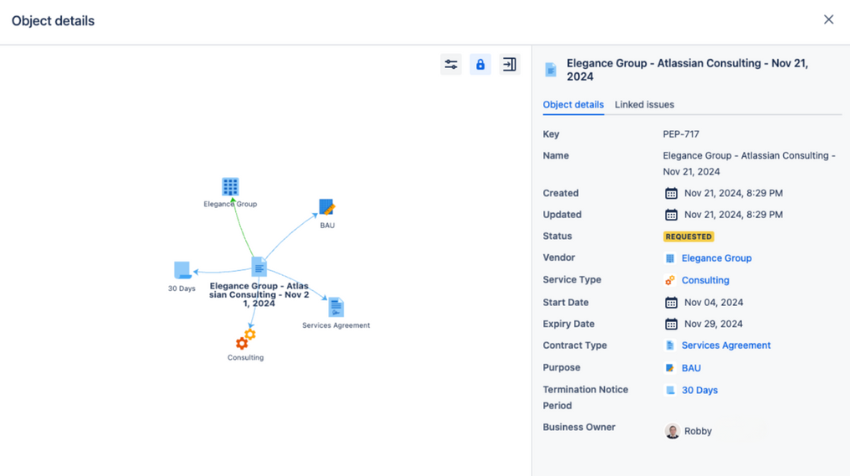850x476 pixels.
Task: Switch to the Object details tab
Action: pyautogui.click(x=573, y=105)
